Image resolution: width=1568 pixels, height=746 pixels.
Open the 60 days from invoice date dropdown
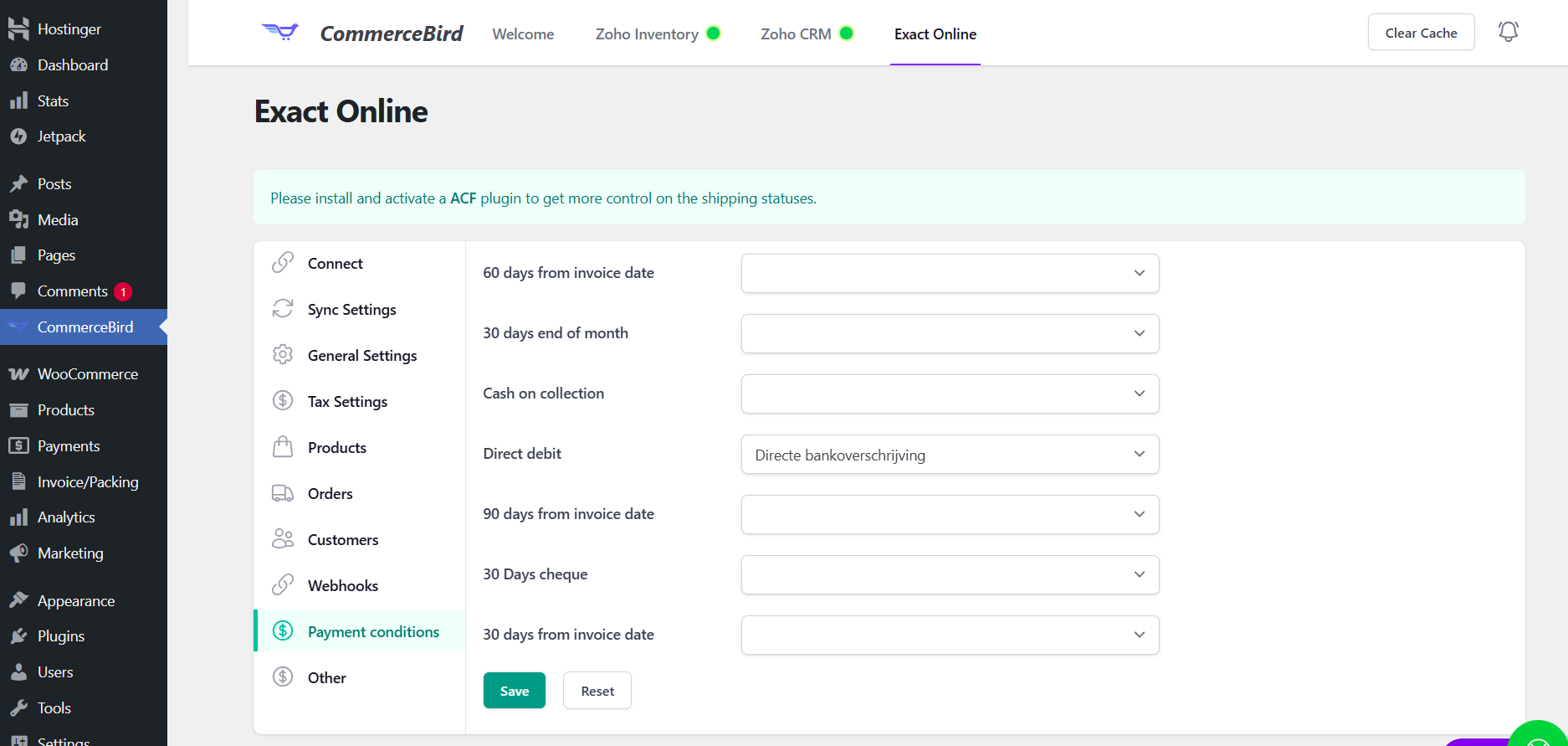point(950,273)
